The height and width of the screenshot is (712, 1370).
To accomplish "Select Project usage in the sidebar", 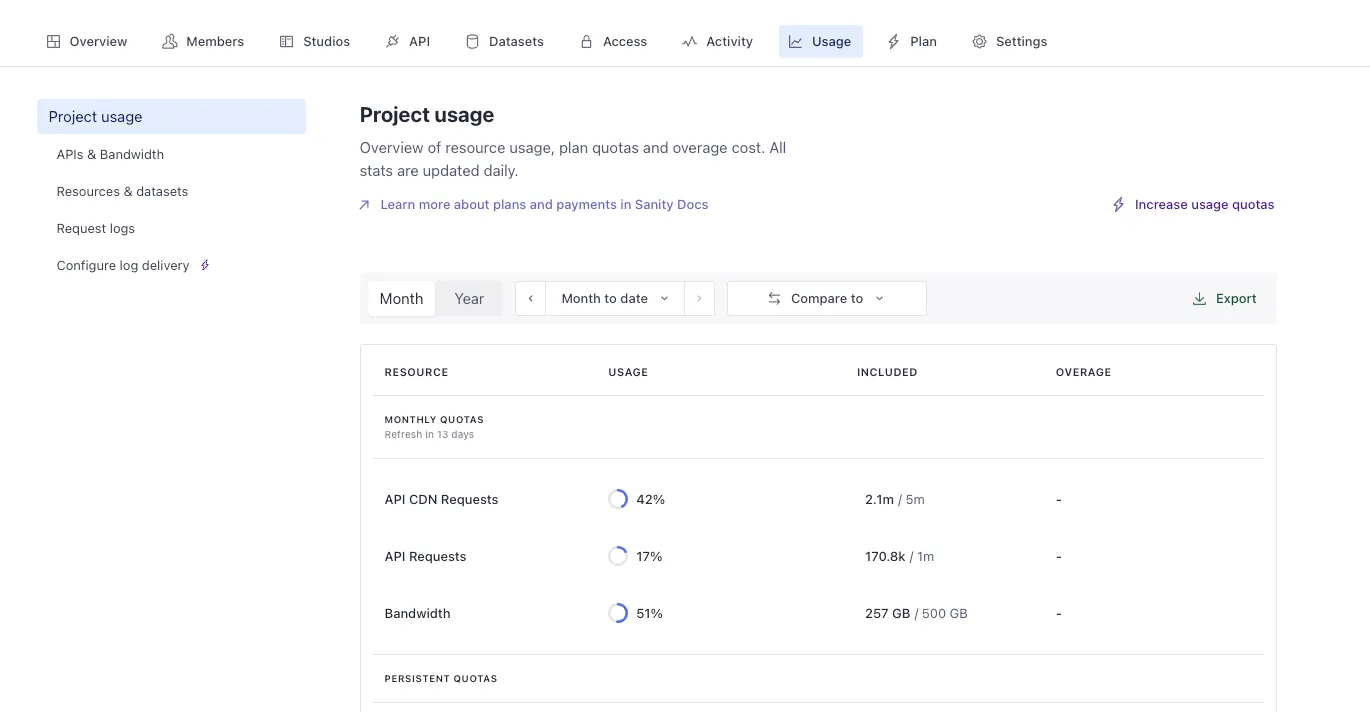I will (x=171, y=117).
